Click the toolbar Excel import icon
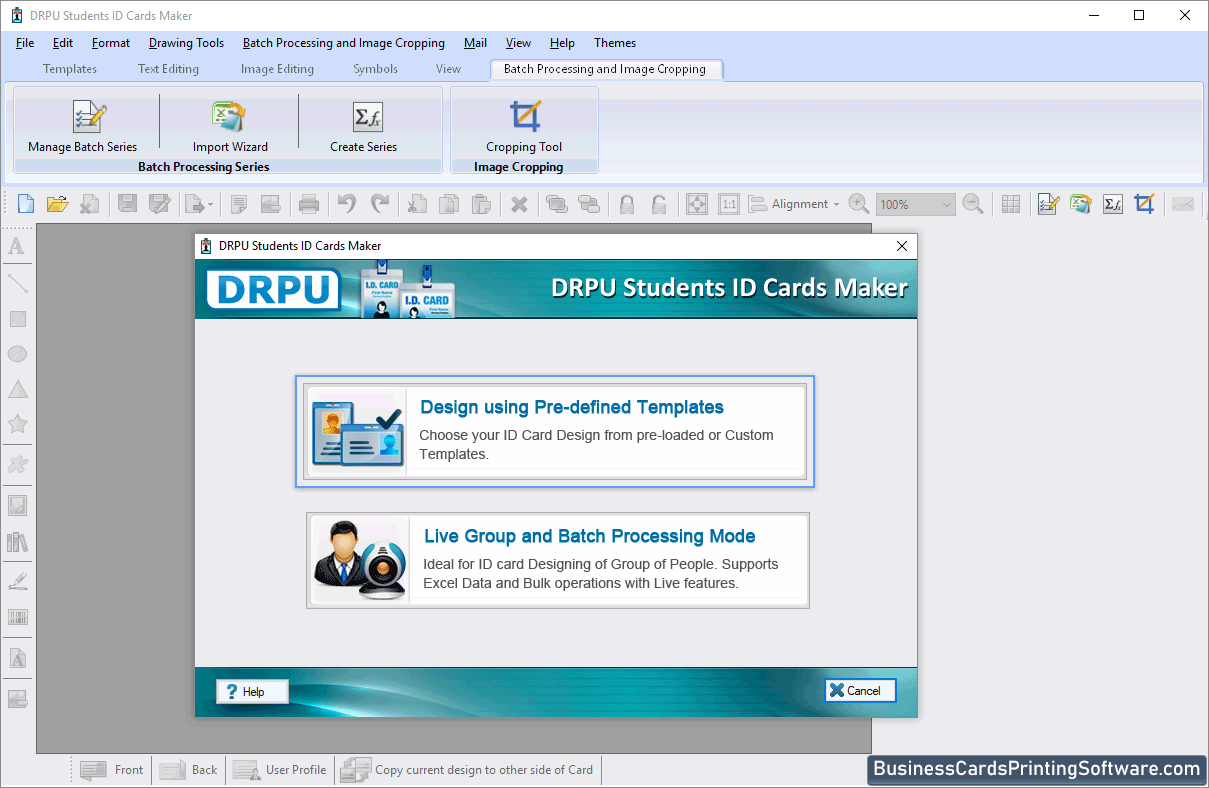This screenshot has height=788, width=1209. tap(1080, 204)
